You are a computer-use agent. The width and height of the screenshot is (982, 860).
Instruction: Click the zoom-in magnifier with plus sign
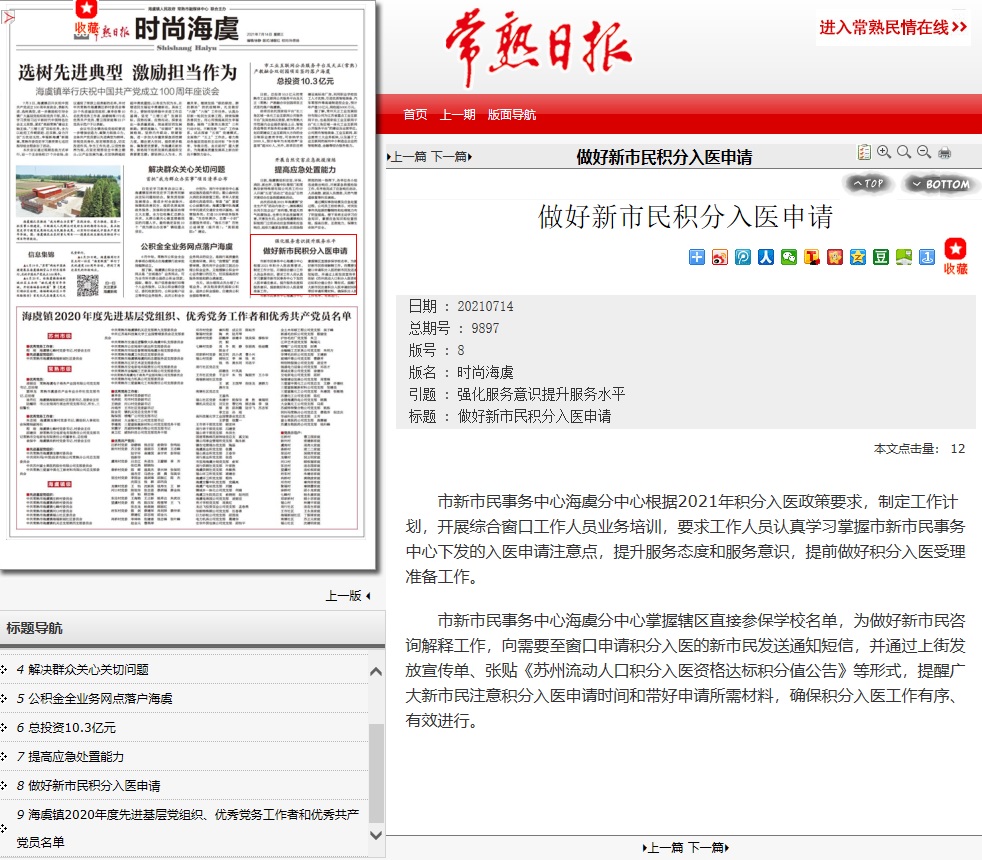point(884,152)
